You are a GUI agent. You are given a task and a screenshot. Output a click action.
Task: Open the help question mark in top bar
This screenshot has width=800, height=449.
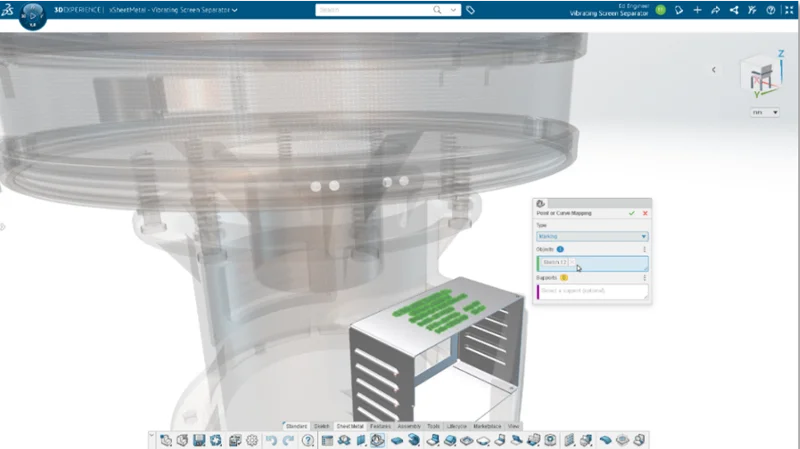click(770, 10)
